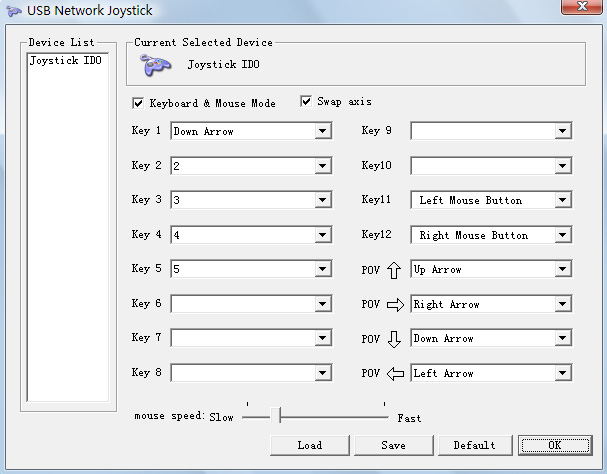The width and height of the screenshot is (607, 474).
Task: Close the USB Network Joystick window
Action: tap(582, 7)
